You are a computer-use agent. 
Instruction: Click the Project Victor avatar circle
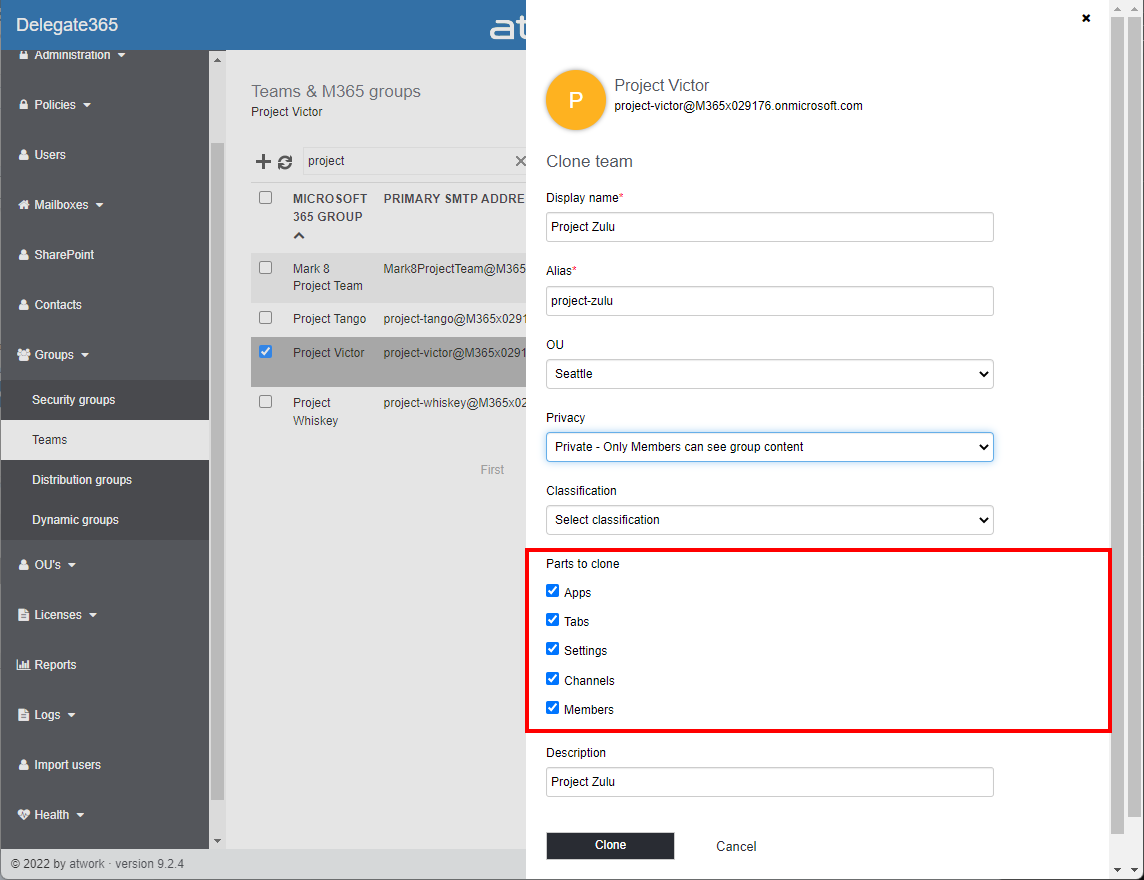(575, 100)
